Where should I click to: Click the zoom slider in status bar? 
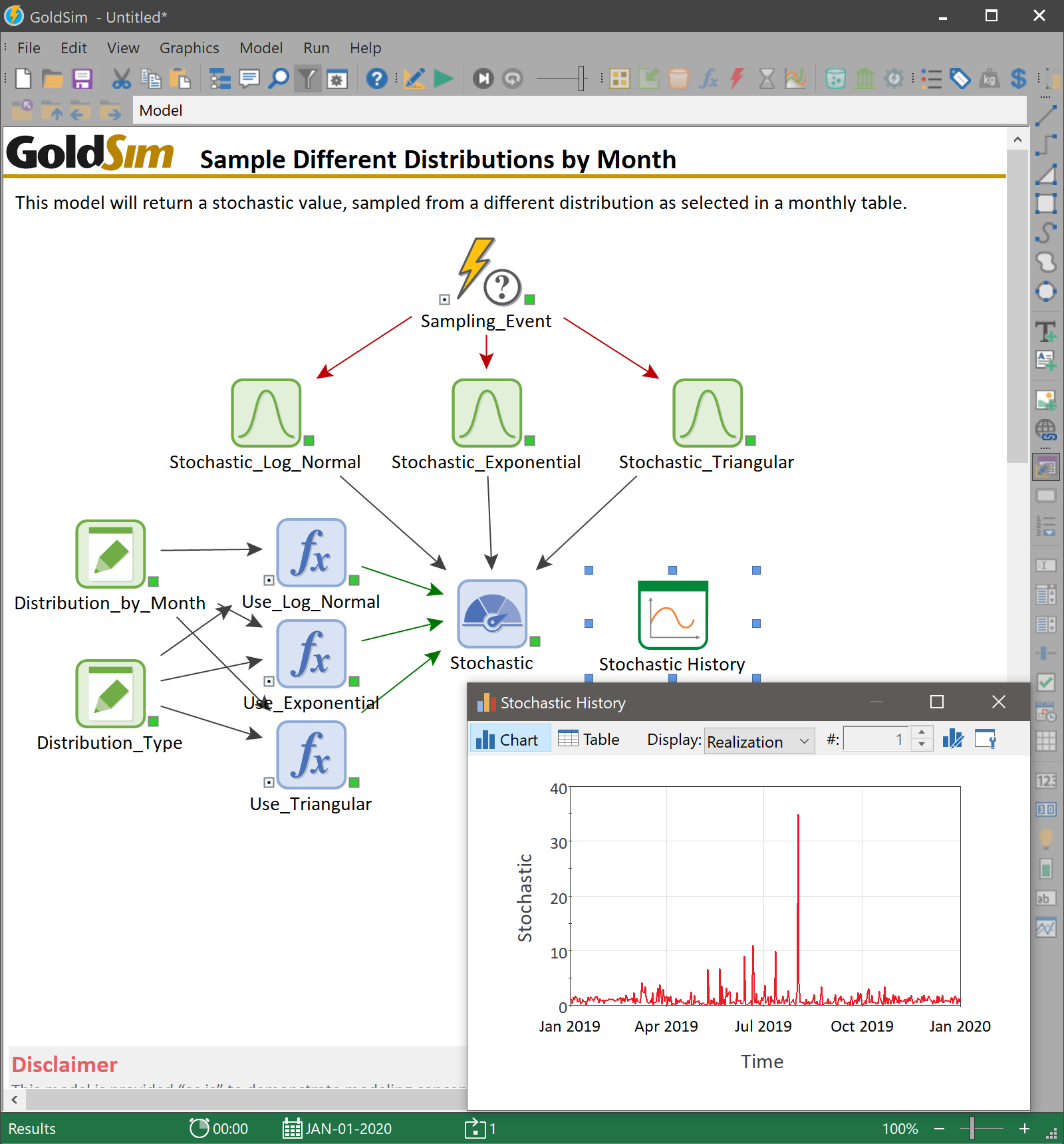pos(972,1129)
